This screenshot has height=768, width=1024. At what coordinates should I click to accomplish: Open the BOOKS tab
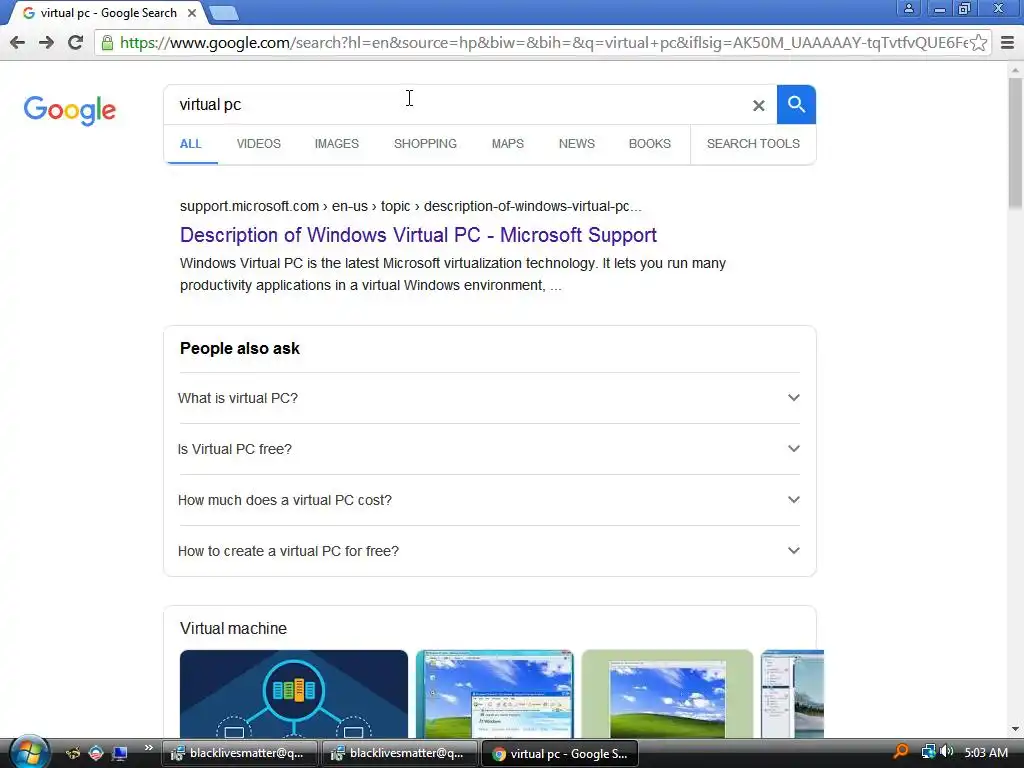(650, 144)
